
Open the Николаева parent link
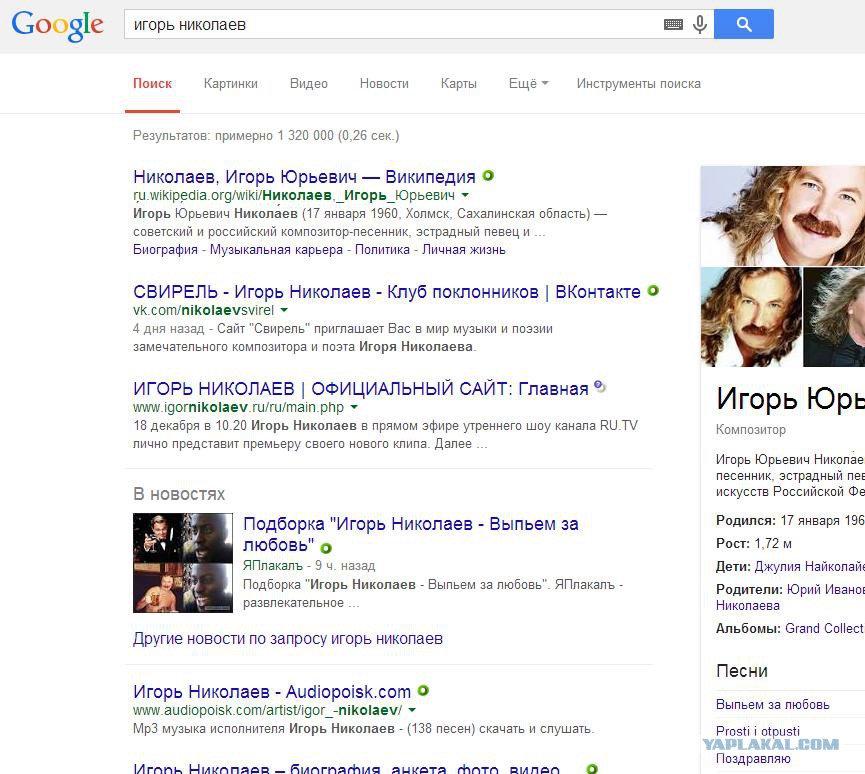pyautogui.click(x=747, y=606)
